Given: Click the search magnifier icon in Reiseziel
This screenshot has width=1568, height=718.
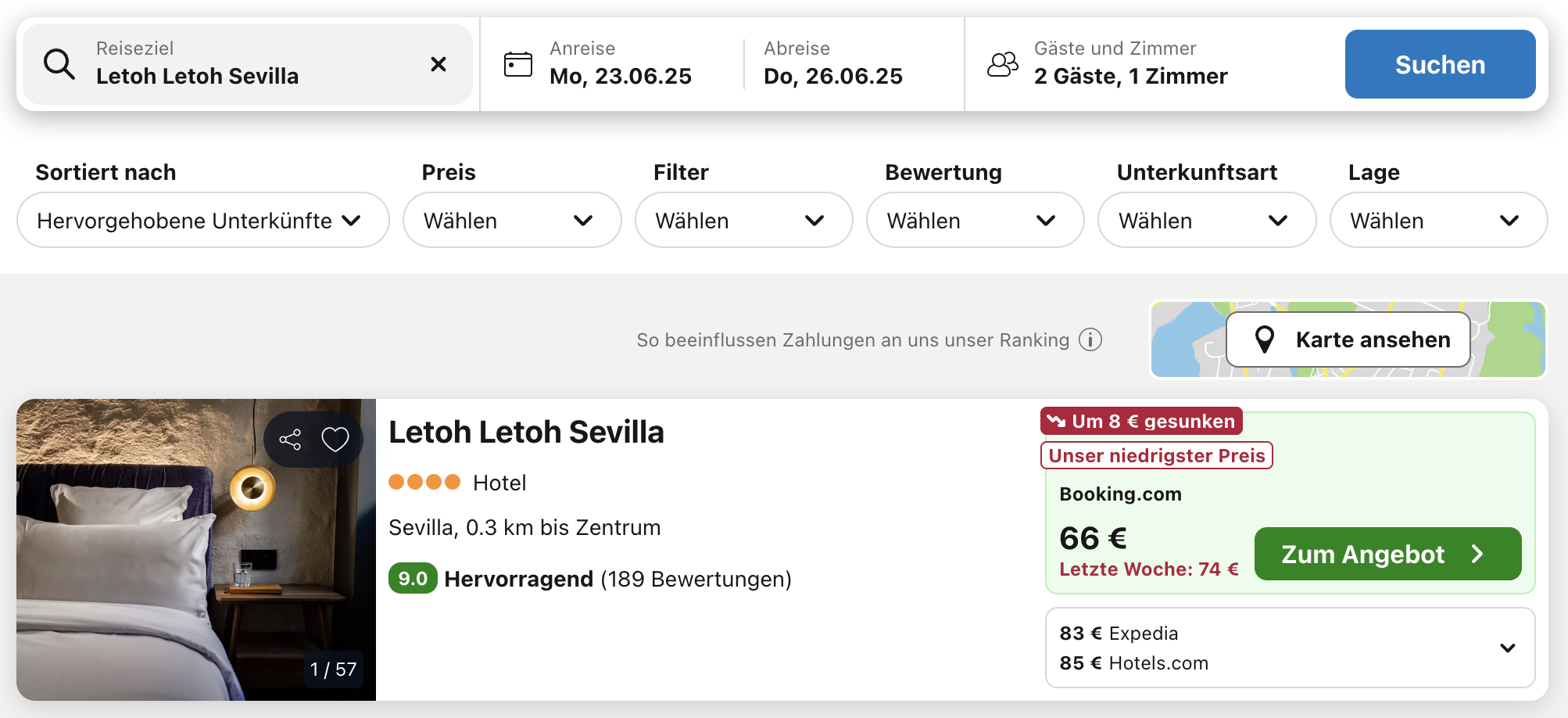Looking at the screenshot, I should click(x=59, y=64).
